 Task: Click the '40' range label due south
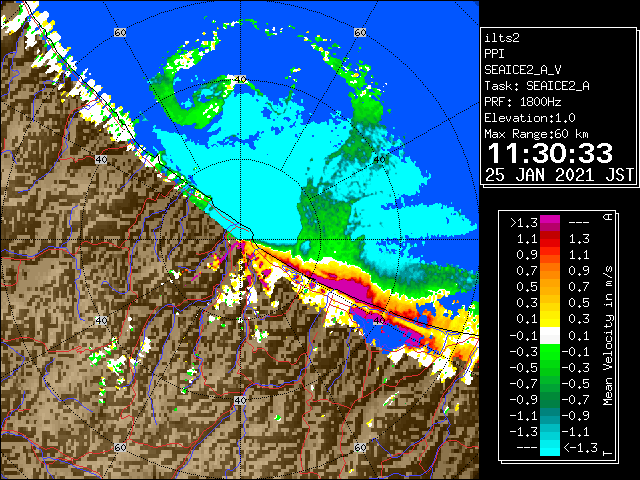coord(240,400)
